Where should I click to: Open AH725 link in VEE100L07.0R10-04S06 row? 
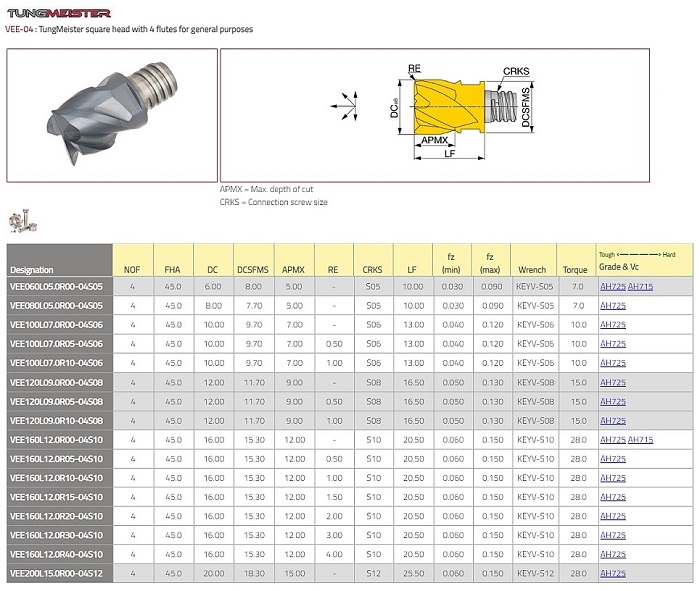(x=612, y=363)
